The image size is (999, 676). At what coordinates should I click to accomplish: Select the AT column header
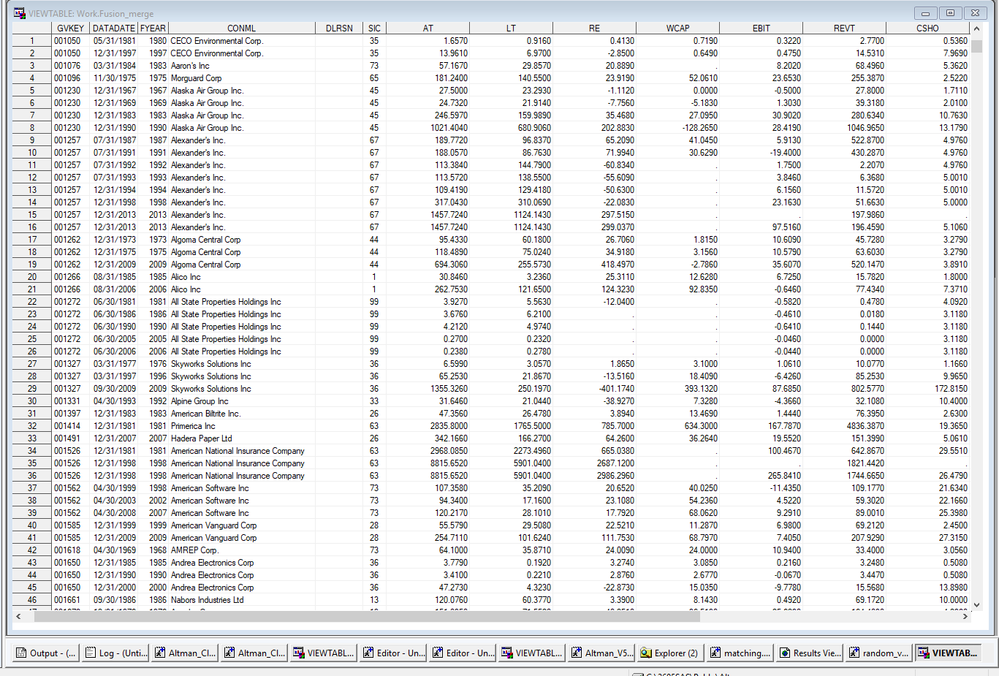click(428, 28)
